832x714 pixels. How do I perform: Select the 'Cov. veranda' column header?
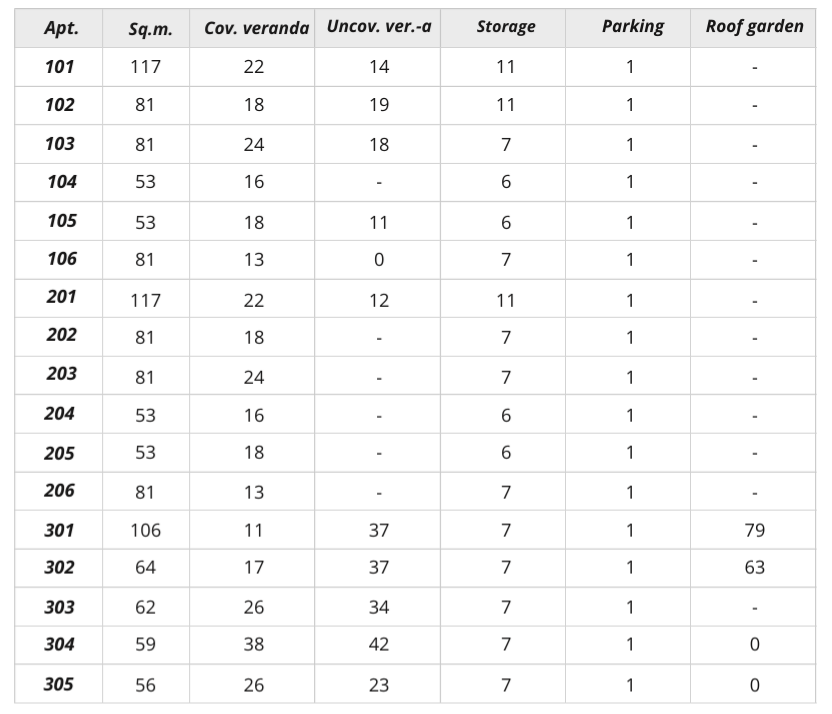click(256, 28)
